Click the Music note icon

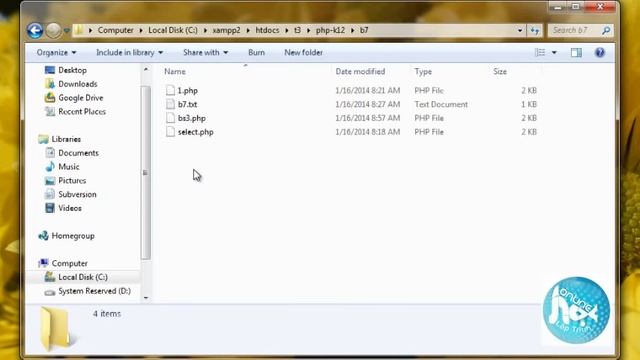(50, 167)
